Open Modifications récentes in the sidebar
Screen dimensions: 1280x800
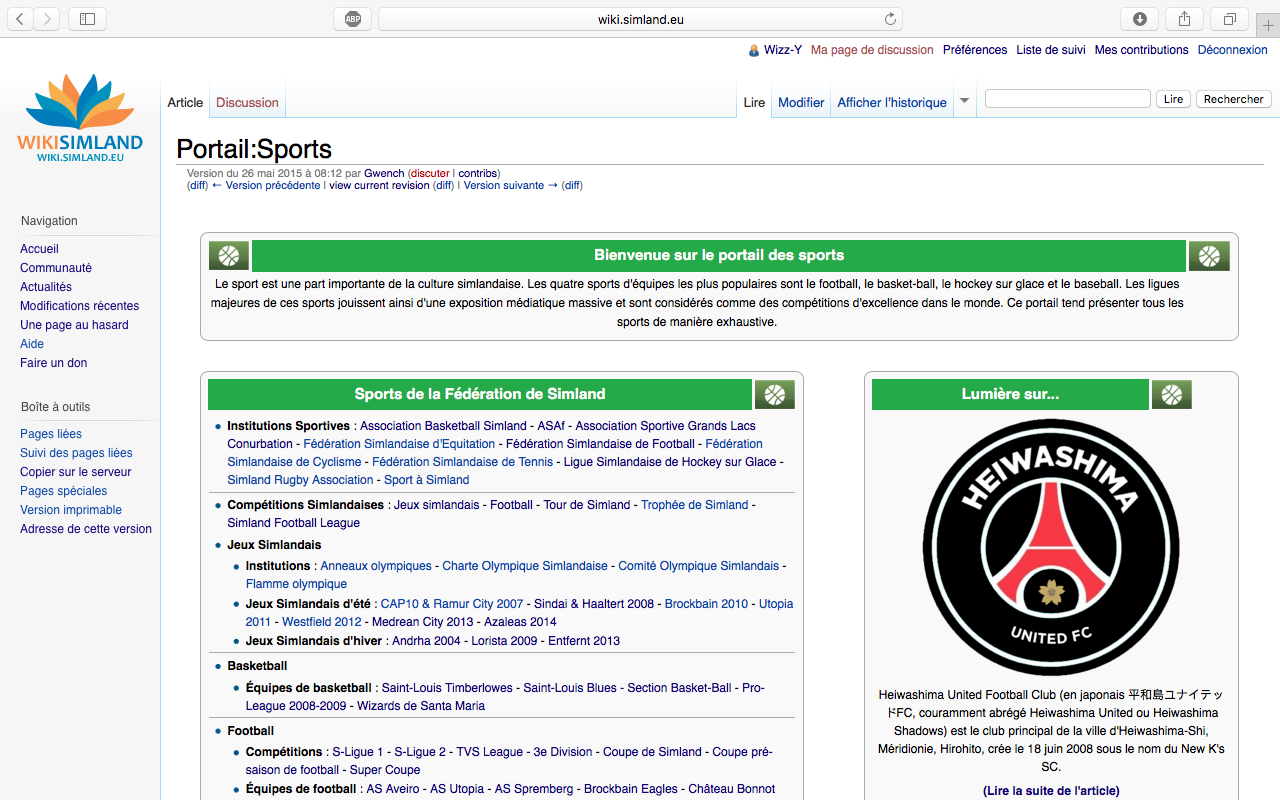pyautogui.click(x=79, y=306)
